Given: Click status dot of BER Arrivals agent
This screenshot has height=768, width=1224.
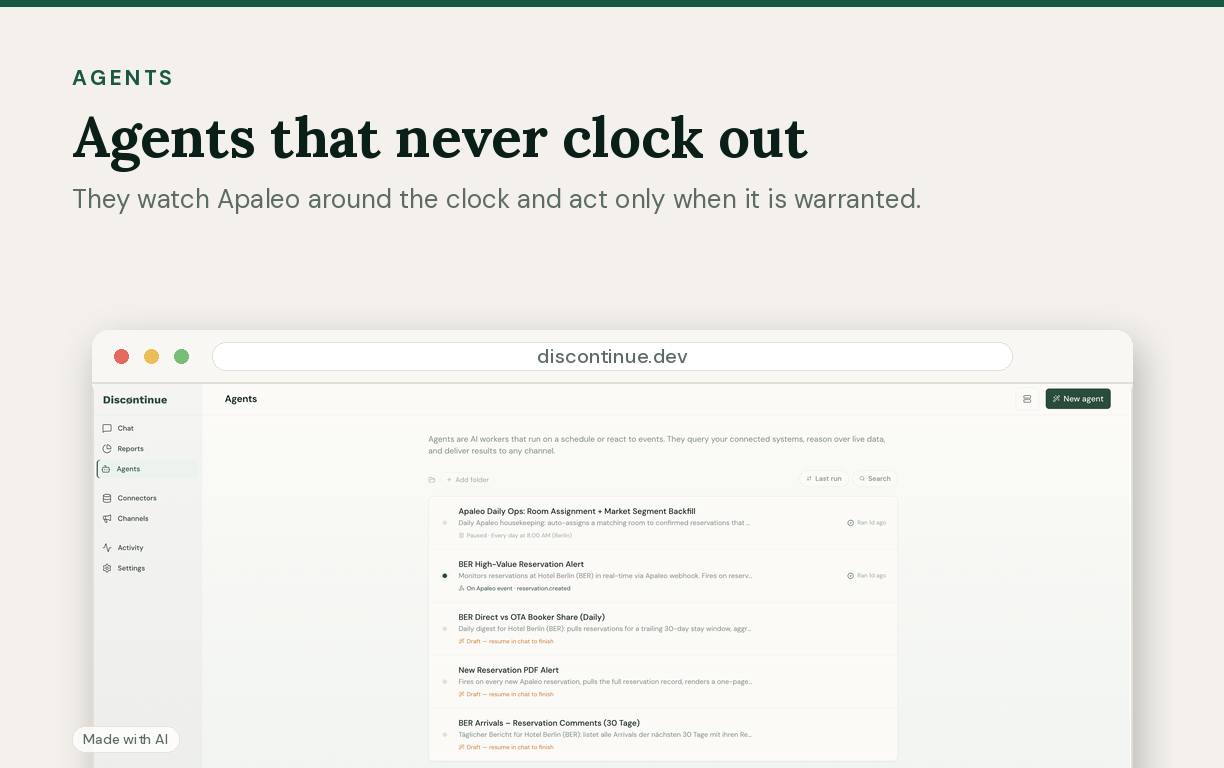Looking at the screenshot, I should (x=445, y=735).
